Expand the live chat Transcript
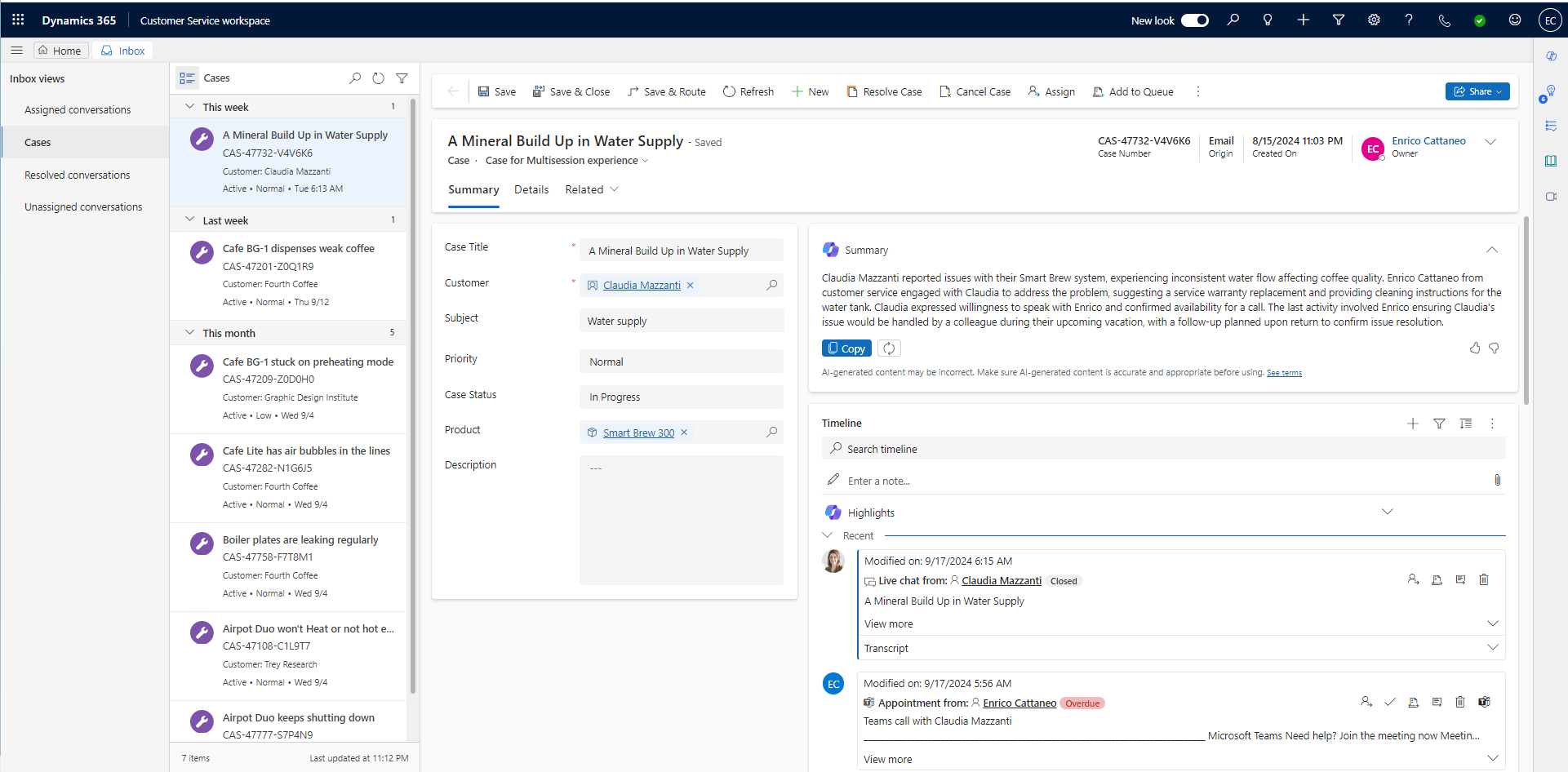Image resolution: width=1568 pixels, height=772 pixels. point(1493,647)
